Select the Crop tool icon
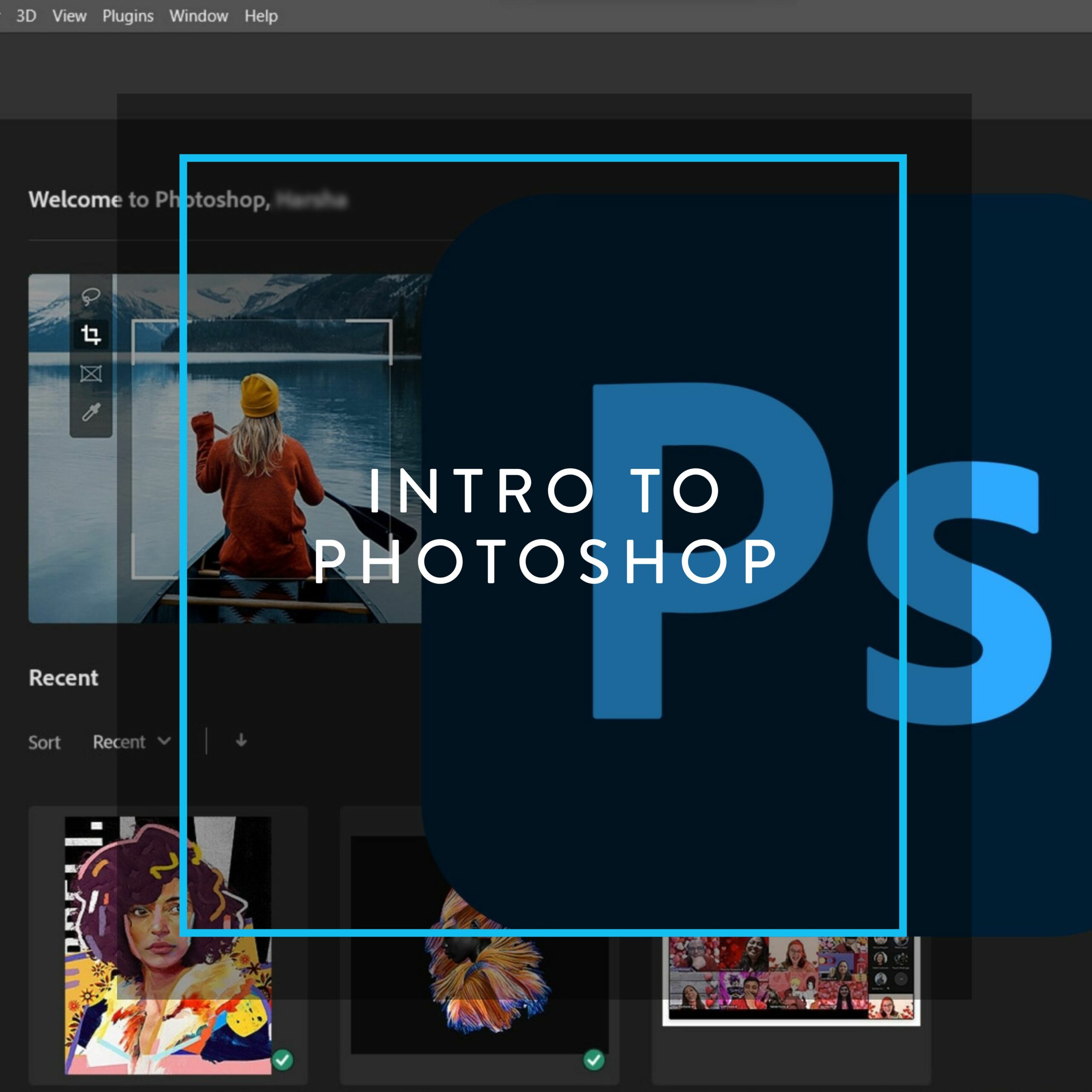Screen dimensions: 1092x1092 (91, 334)
